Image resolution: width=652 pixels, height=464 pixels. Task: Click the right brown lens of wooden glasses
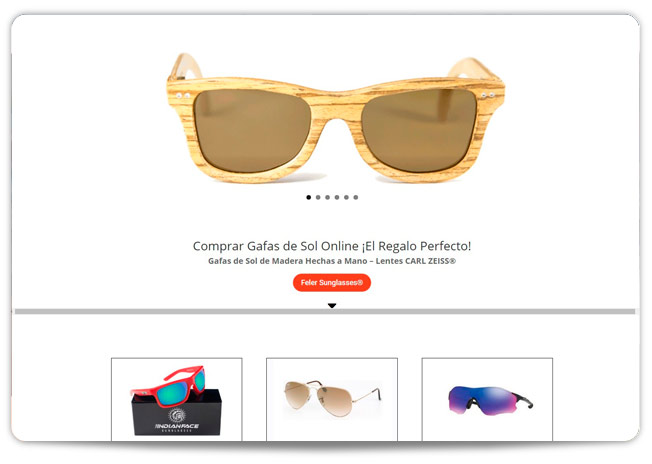419,131
